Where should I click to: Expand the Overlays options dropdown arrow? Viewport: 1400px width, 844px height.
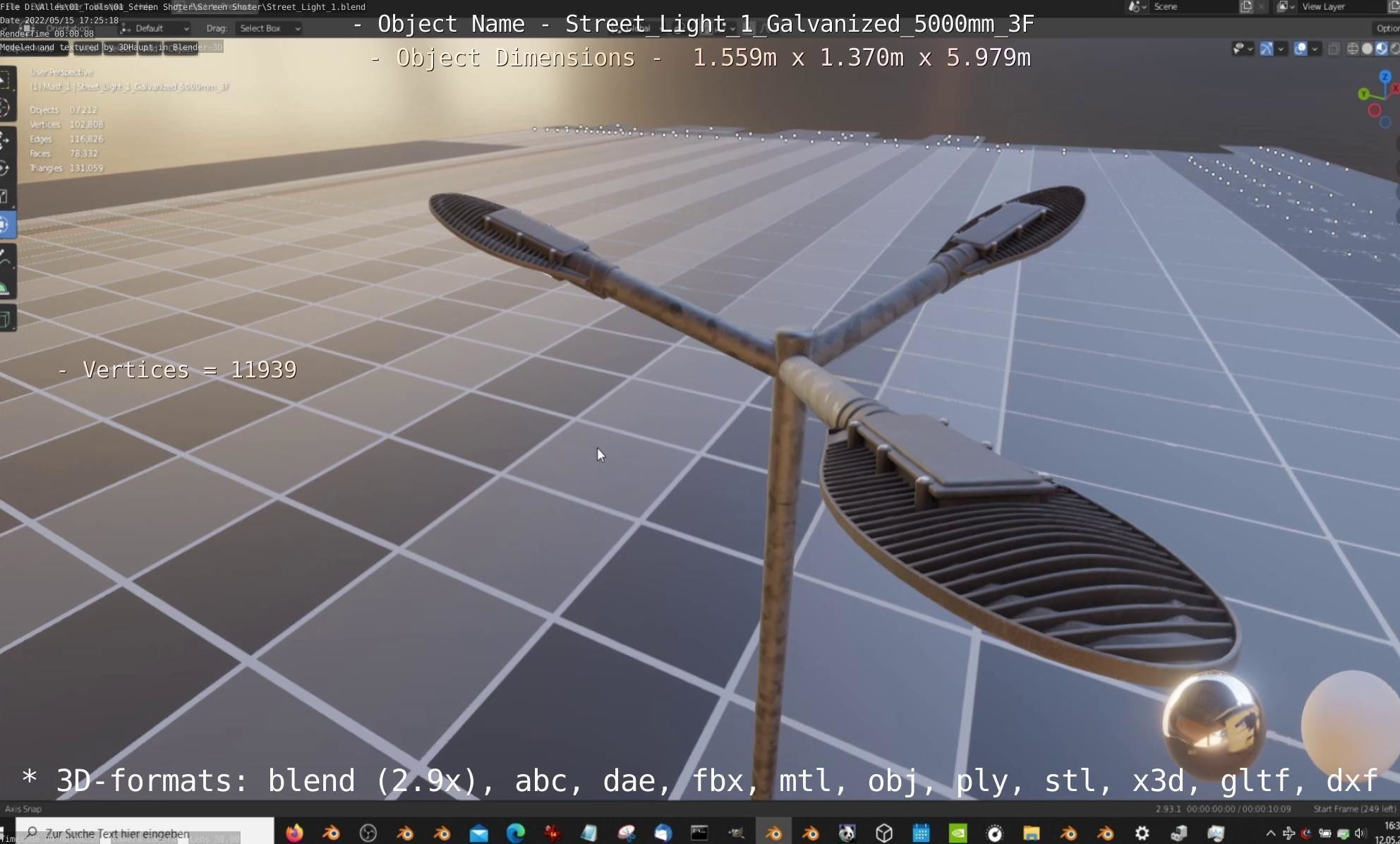point(1315,49)
